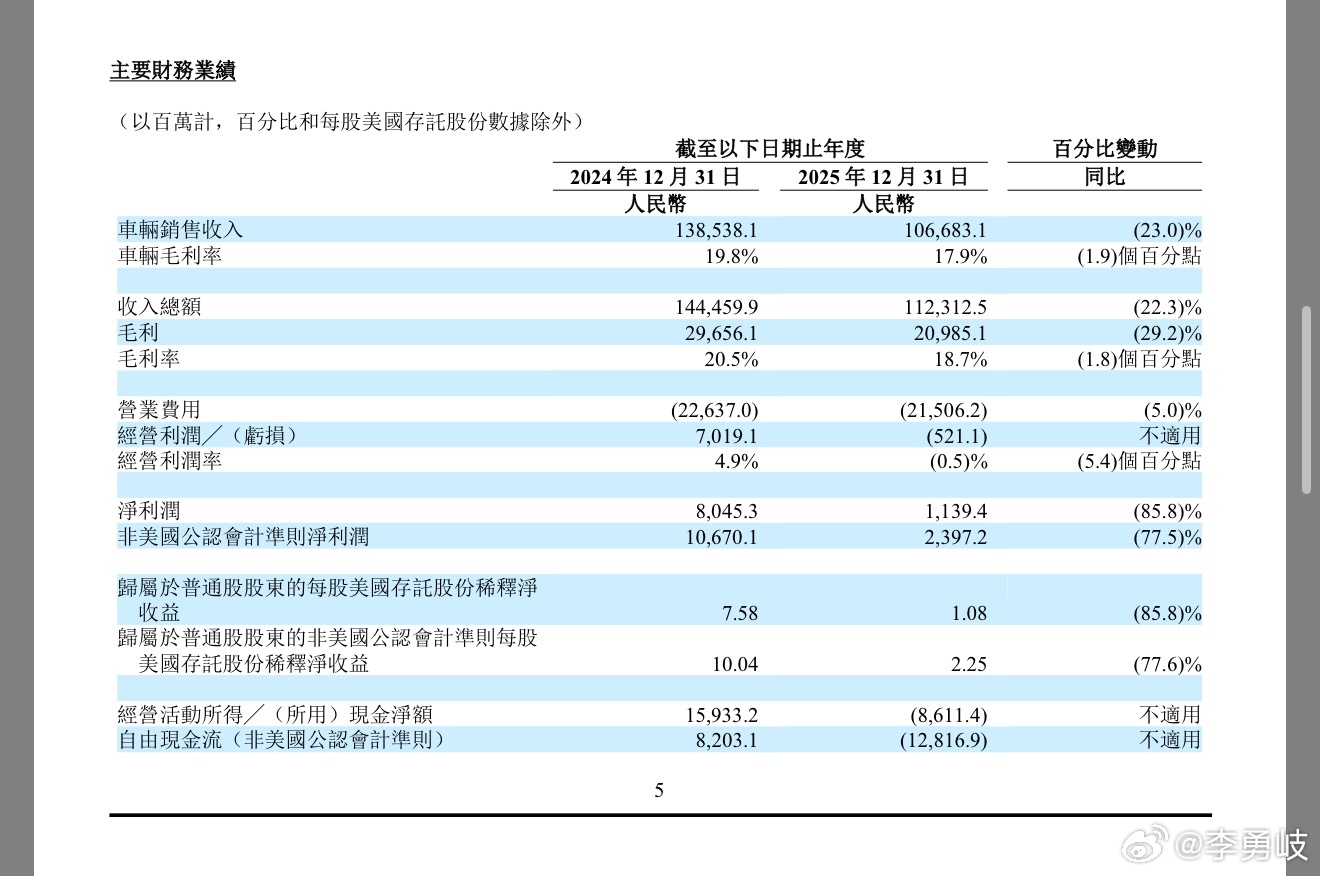This screenshot has height=876, width=1320.
Task: Click the 截至以下日期止年度 header
Action: pyautogui.click(x=770, y=149)
